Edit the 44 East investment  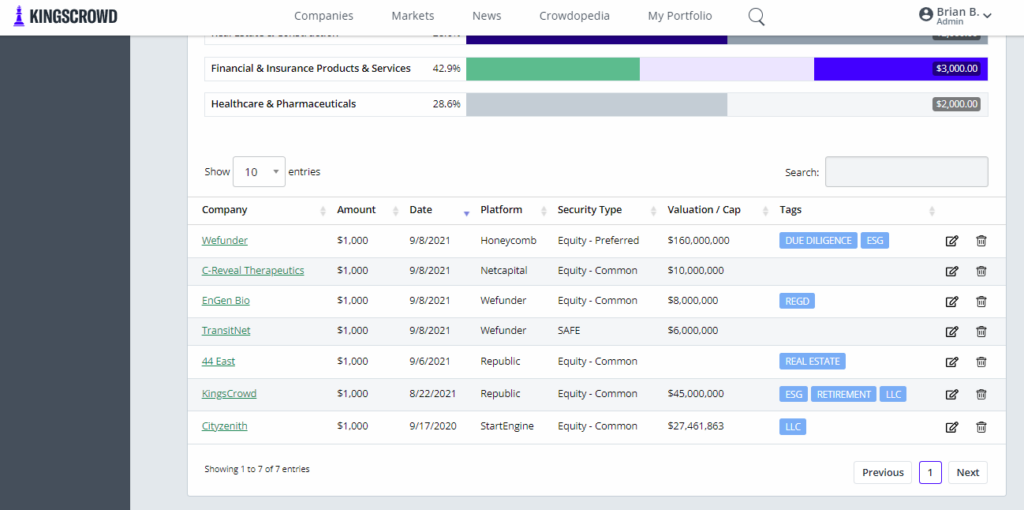click(952, 362)
